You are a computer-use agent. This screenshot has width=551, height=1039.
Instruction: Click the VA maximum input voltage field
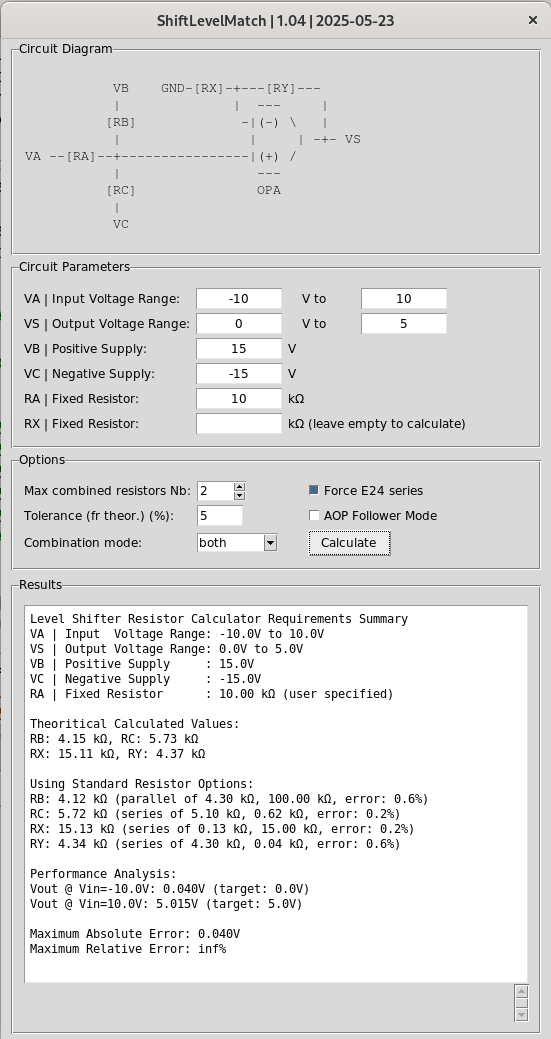tap(404, 299)
